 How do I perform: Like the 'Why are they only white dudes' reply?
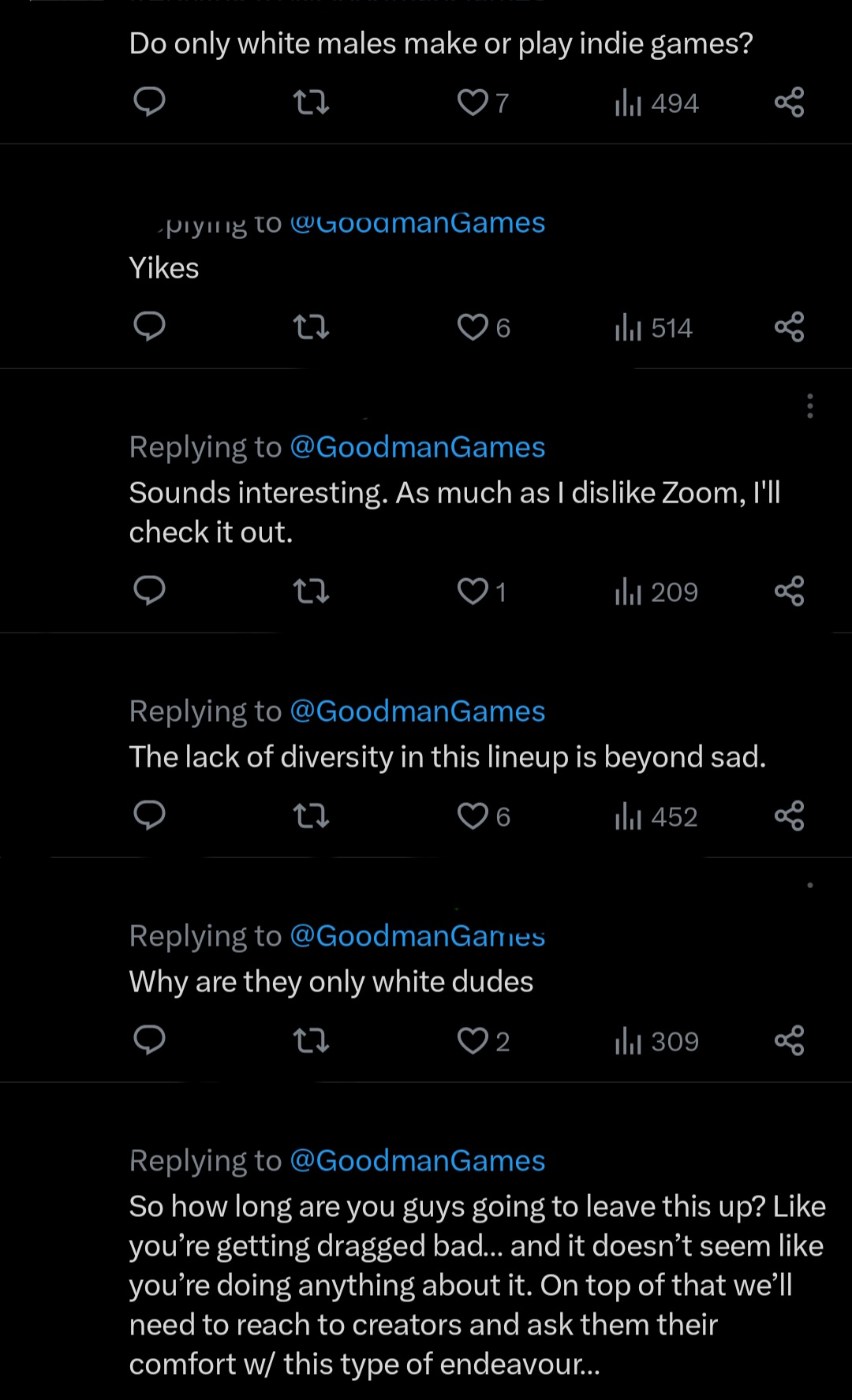pos(473,1040)
